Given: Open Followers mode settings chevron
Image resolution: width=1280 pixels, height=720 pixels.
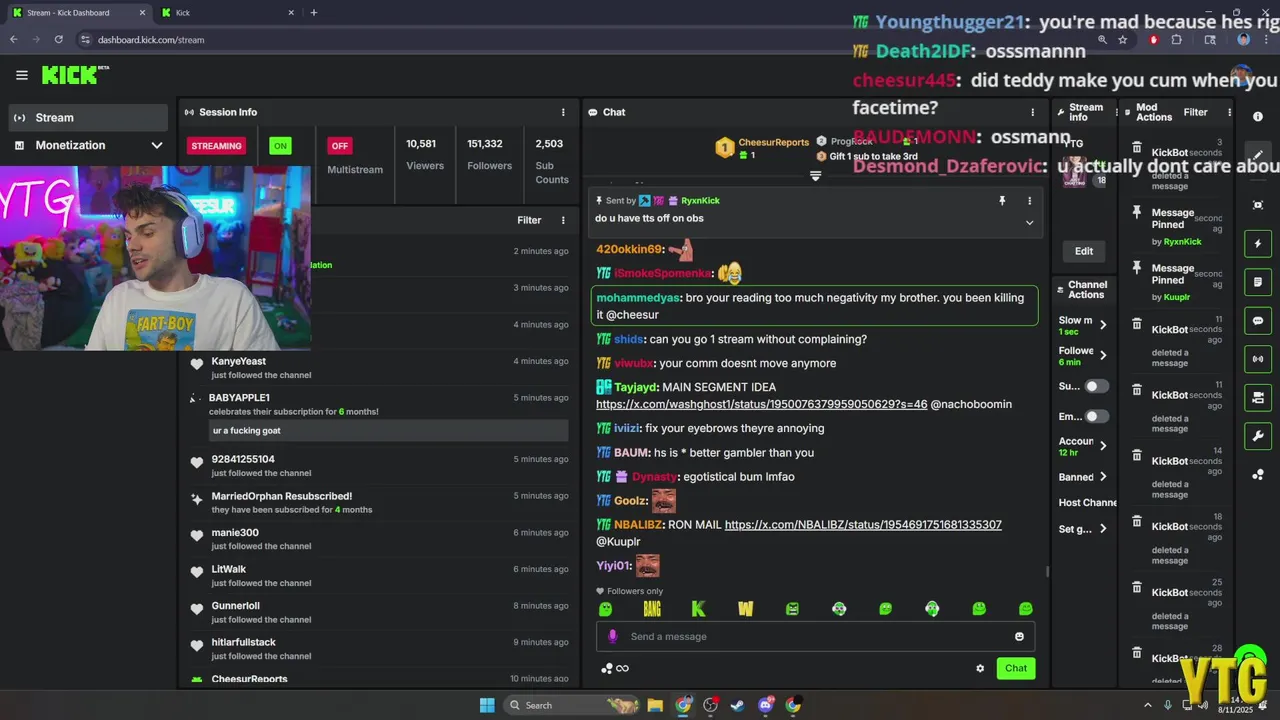Looking at the screenshot, I should 1103,355.
